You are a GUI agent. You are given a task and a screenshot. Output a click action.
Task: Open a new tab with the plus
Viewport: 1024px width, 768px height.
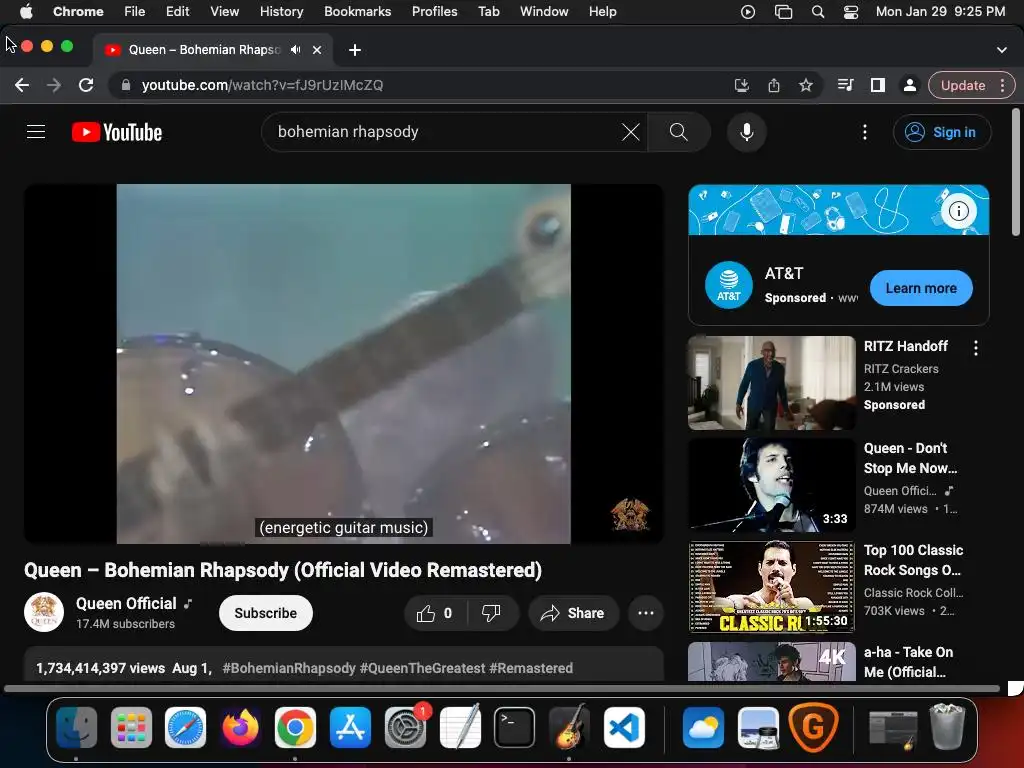[355, 50]
